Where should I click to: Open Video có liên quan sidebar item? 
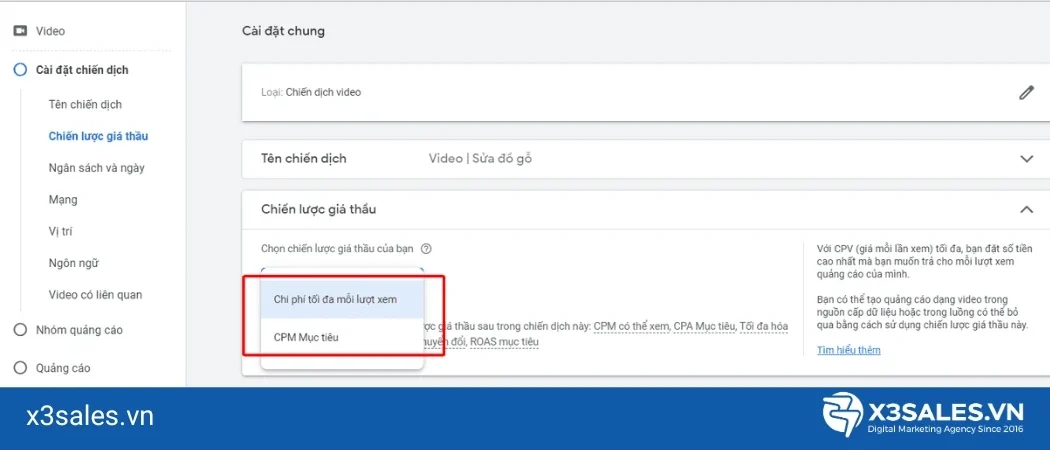pos(95,295)
